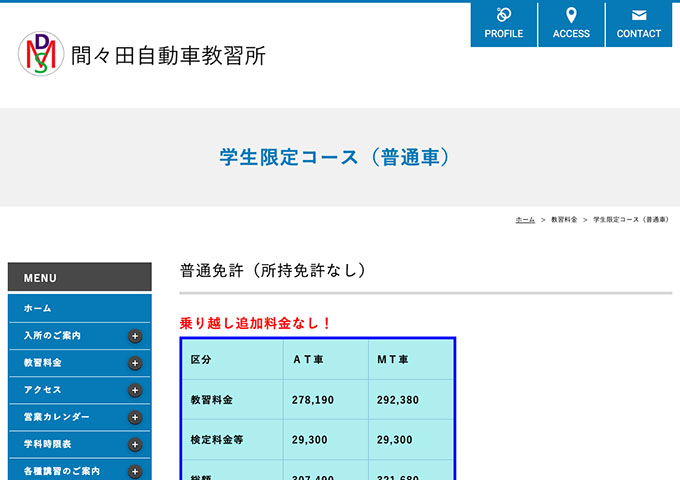This screenshot has height=480, width=680.
Task: Click the MDS driving school logo
Action: pyautogui.click(x=41, y=54)
